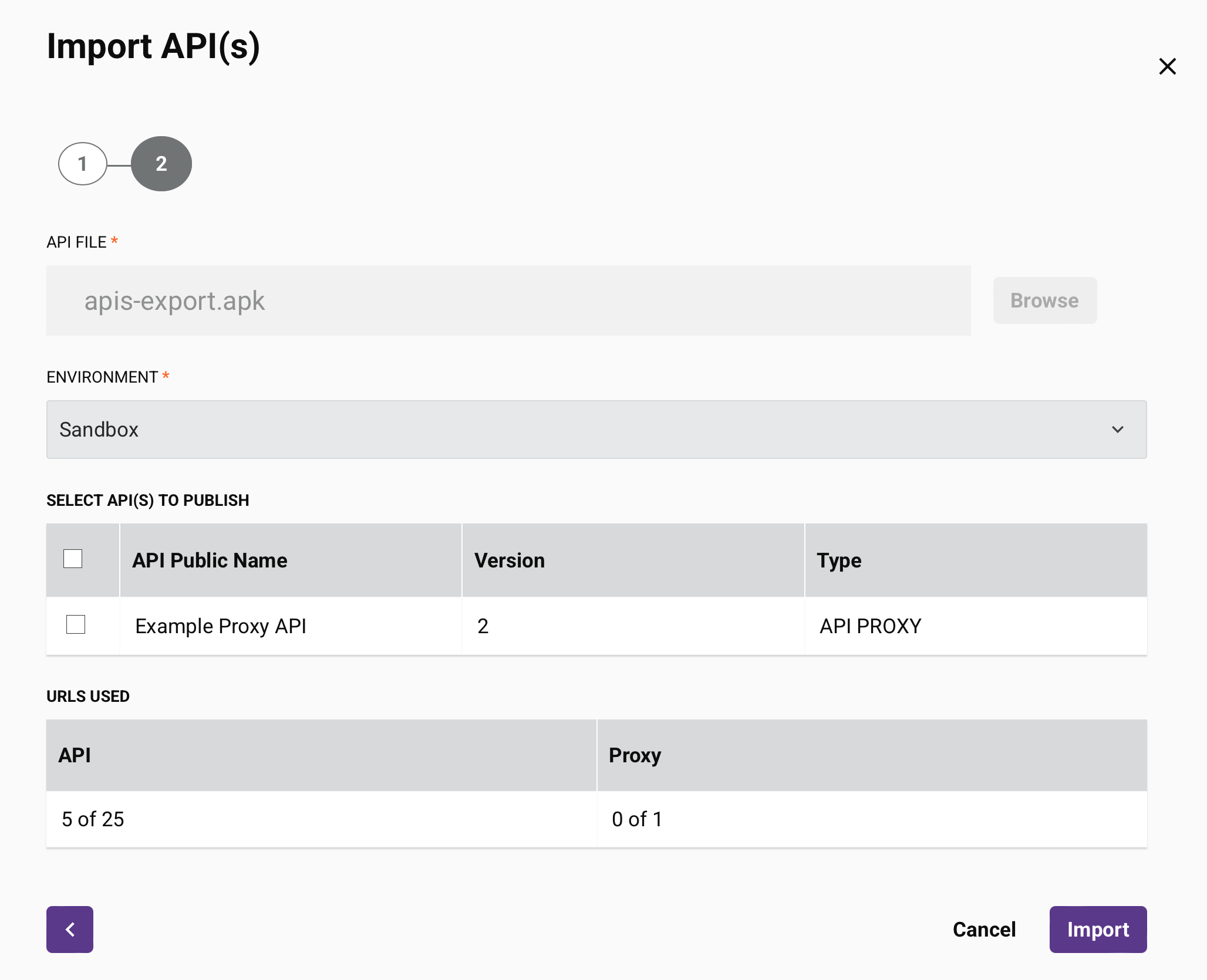Click the Proxy column header under URLS USED
The height and width of the screenshot is (980, 1207).
coord(635,755)
